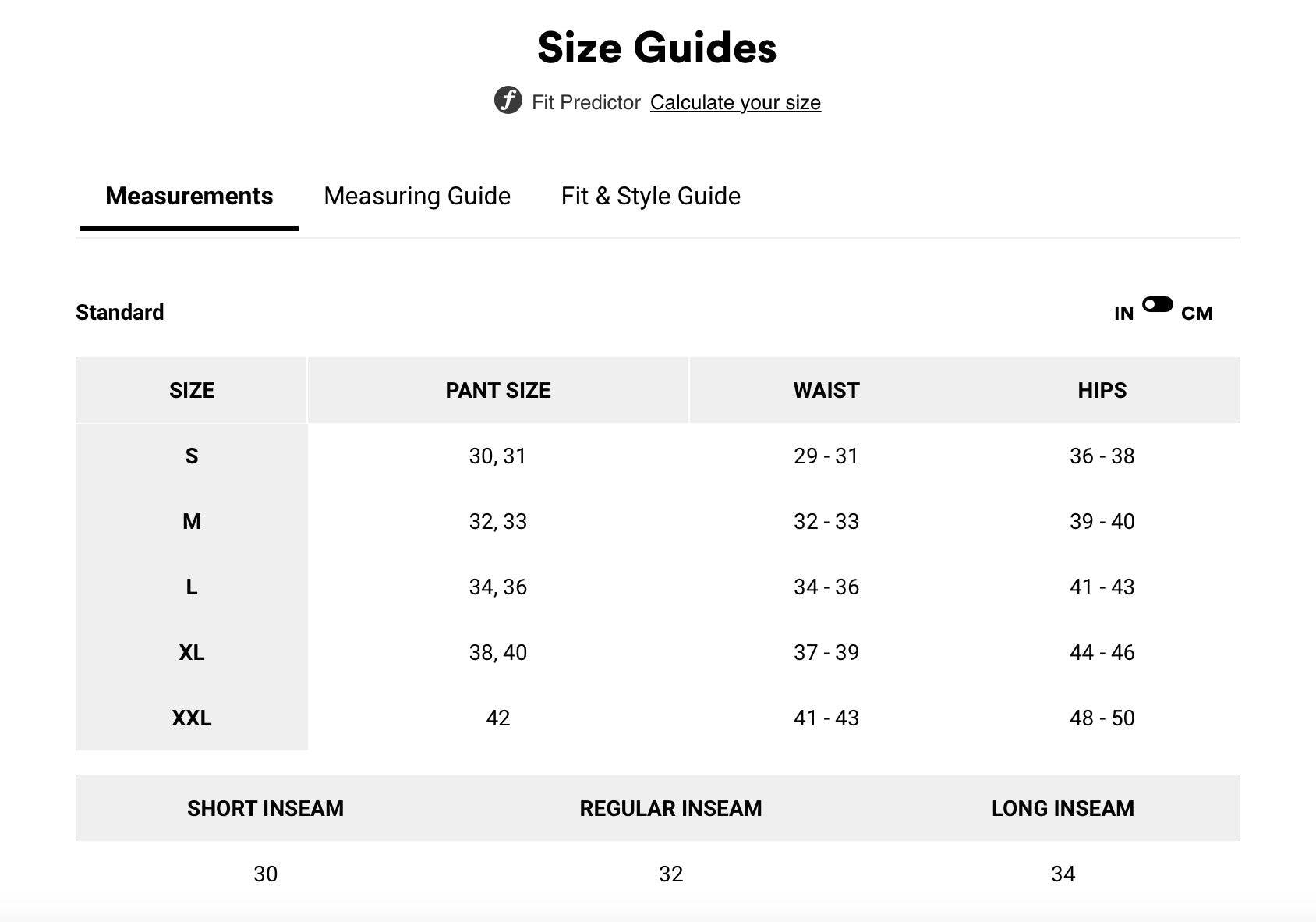Select the XXL size row label
Image resolution: width=1316 pixels, height=922 pixels.
(192, 718)
